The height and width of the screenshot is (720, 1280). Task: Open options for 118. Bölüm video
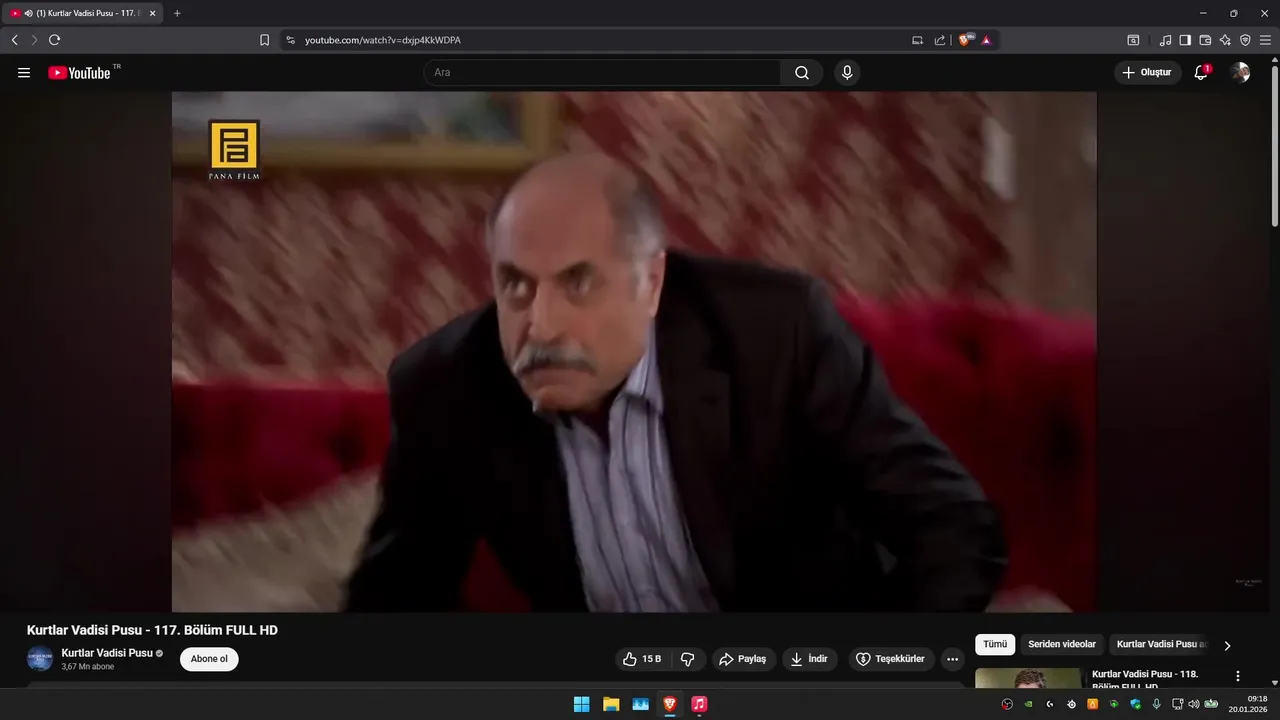point(1238,677)
